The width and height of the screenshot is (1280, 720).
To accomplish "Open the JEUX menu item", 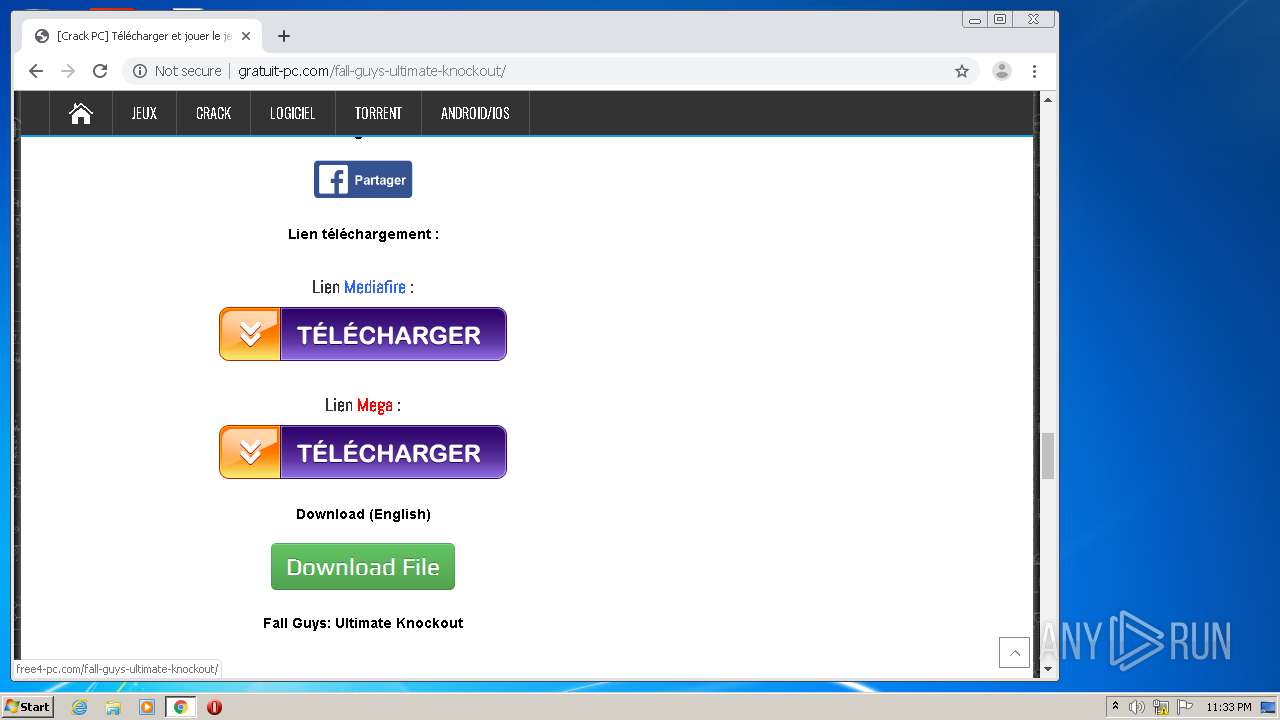I will pos(144,113).
